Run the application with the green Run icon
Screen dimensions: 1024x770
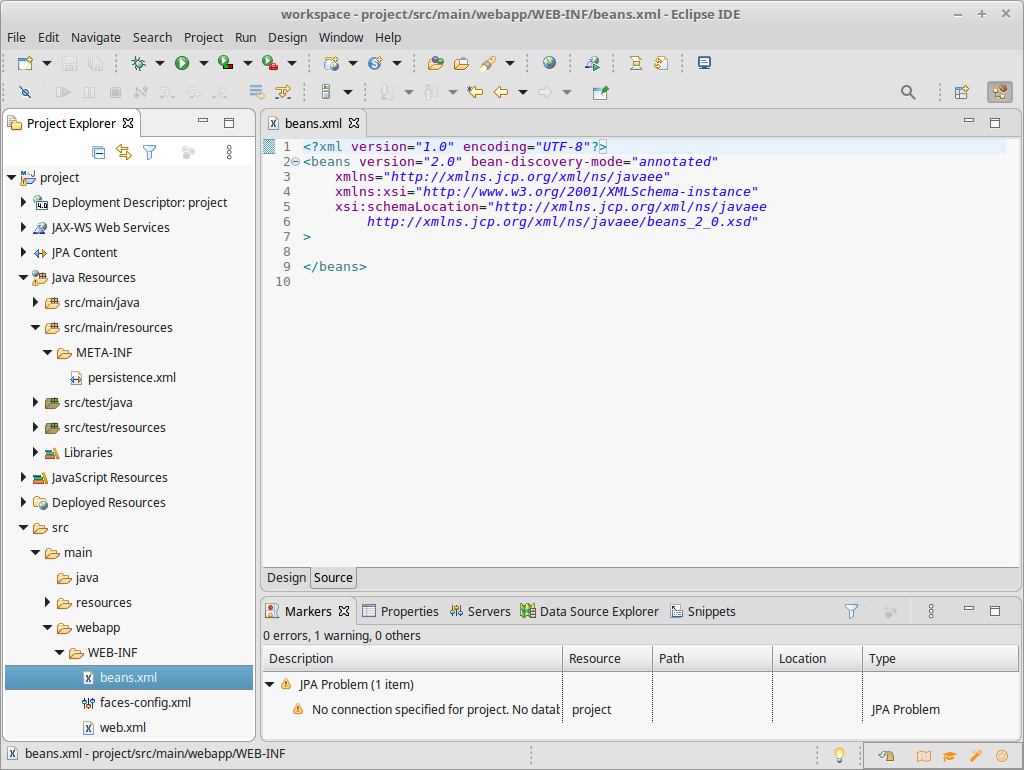(184, 62)
